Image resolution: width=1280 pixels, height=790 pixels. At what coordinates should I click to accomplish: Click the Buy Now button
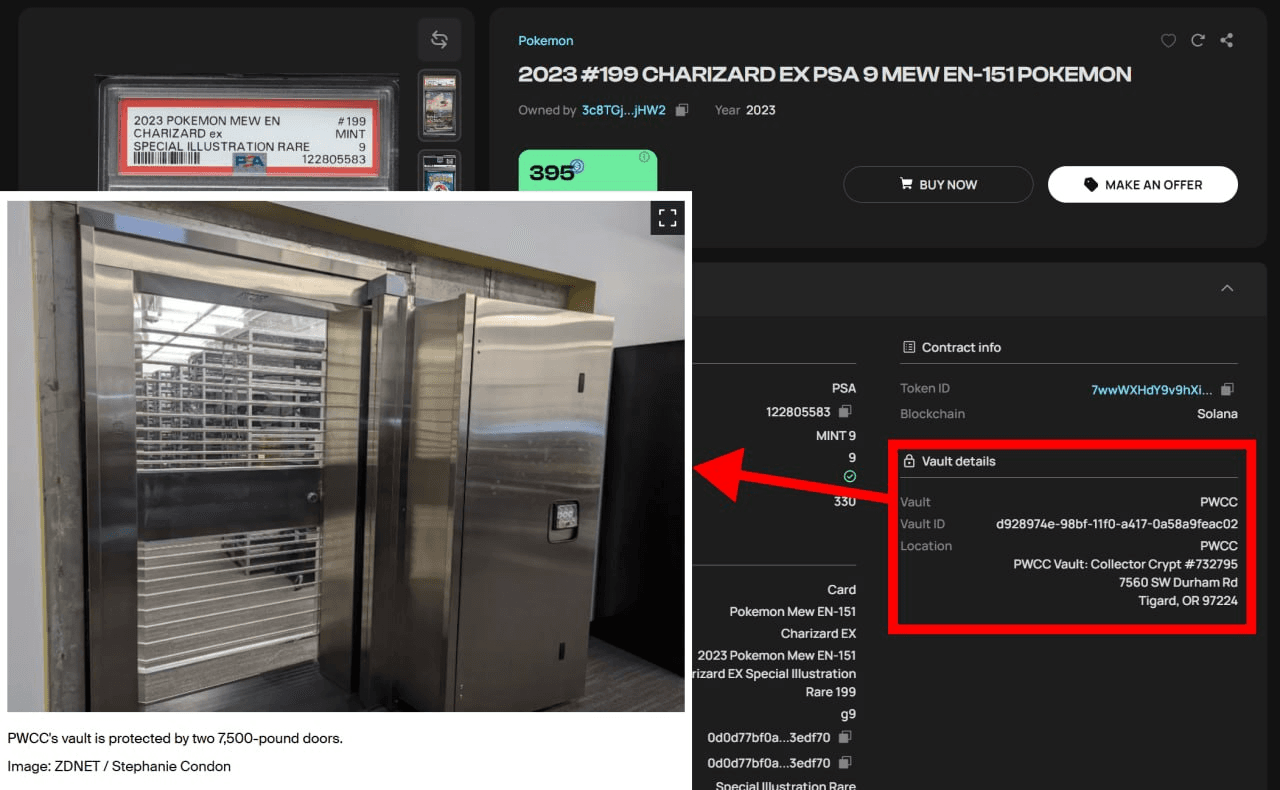click(x=938, y=185)
